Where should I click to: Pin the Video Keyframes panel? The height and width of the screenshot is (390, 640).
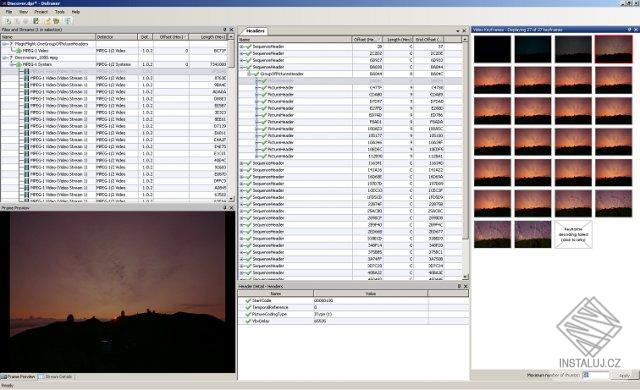coord(629,30)
